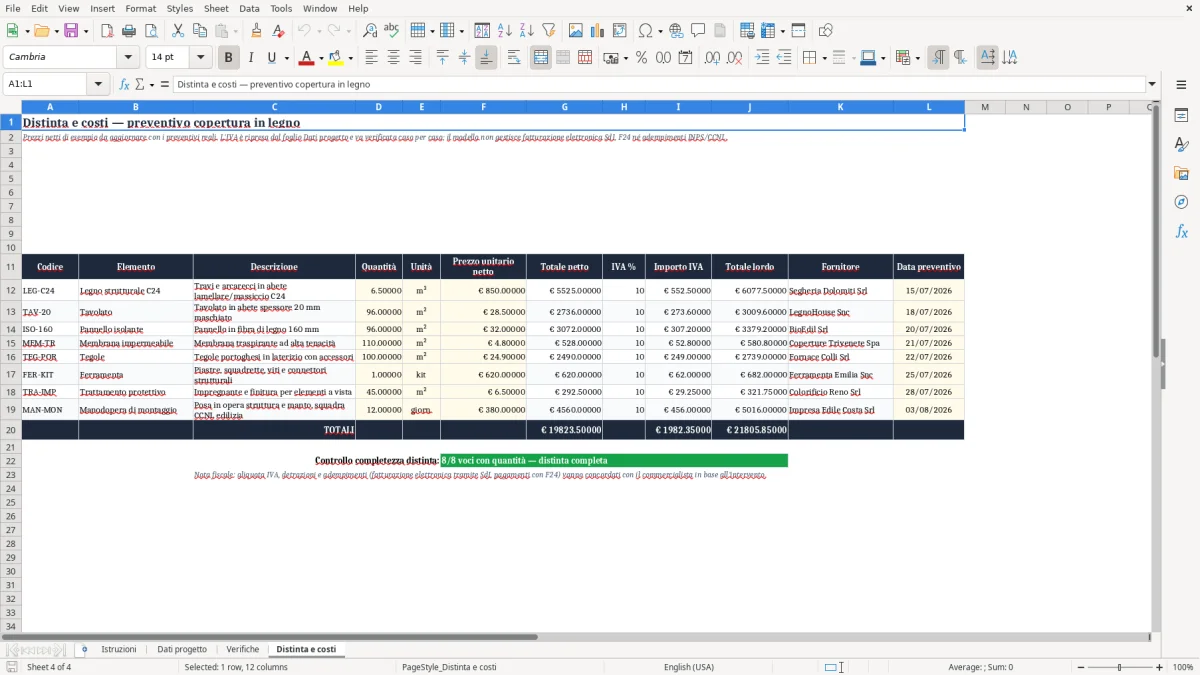
Task: Toggle Merge and Center Cells
Action: click(541, 58)
